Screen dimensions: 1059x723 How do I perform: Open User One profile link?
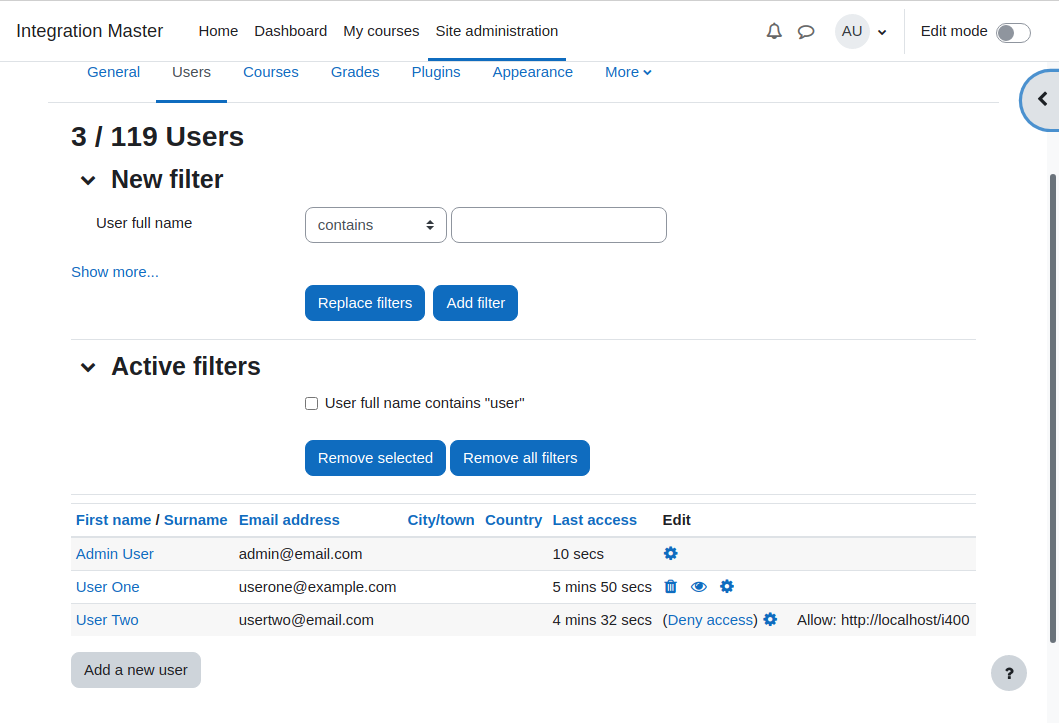pos(107,587)
